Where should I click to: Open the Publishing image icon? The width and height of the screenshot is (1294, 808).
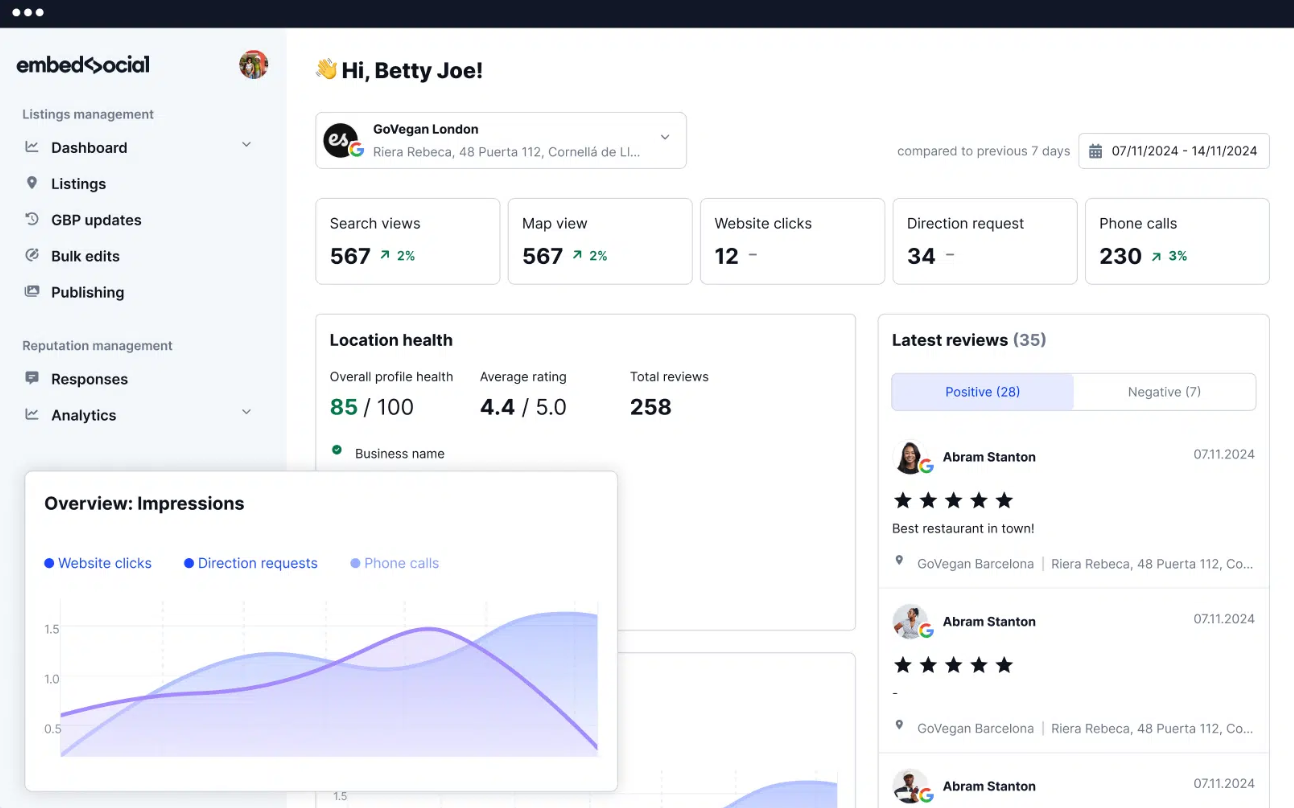click(x=32, y=292)
